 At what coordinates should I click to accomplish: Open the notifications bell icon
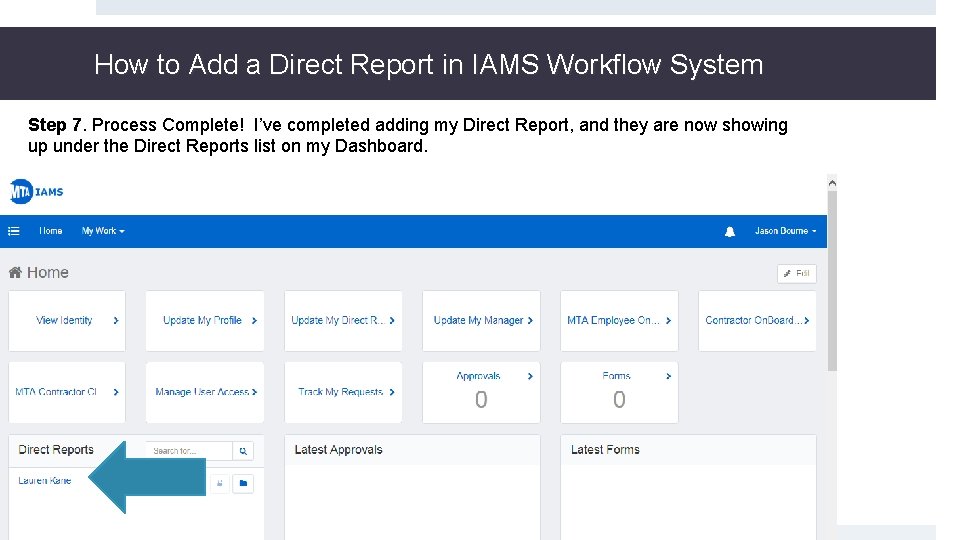(729, 231)
